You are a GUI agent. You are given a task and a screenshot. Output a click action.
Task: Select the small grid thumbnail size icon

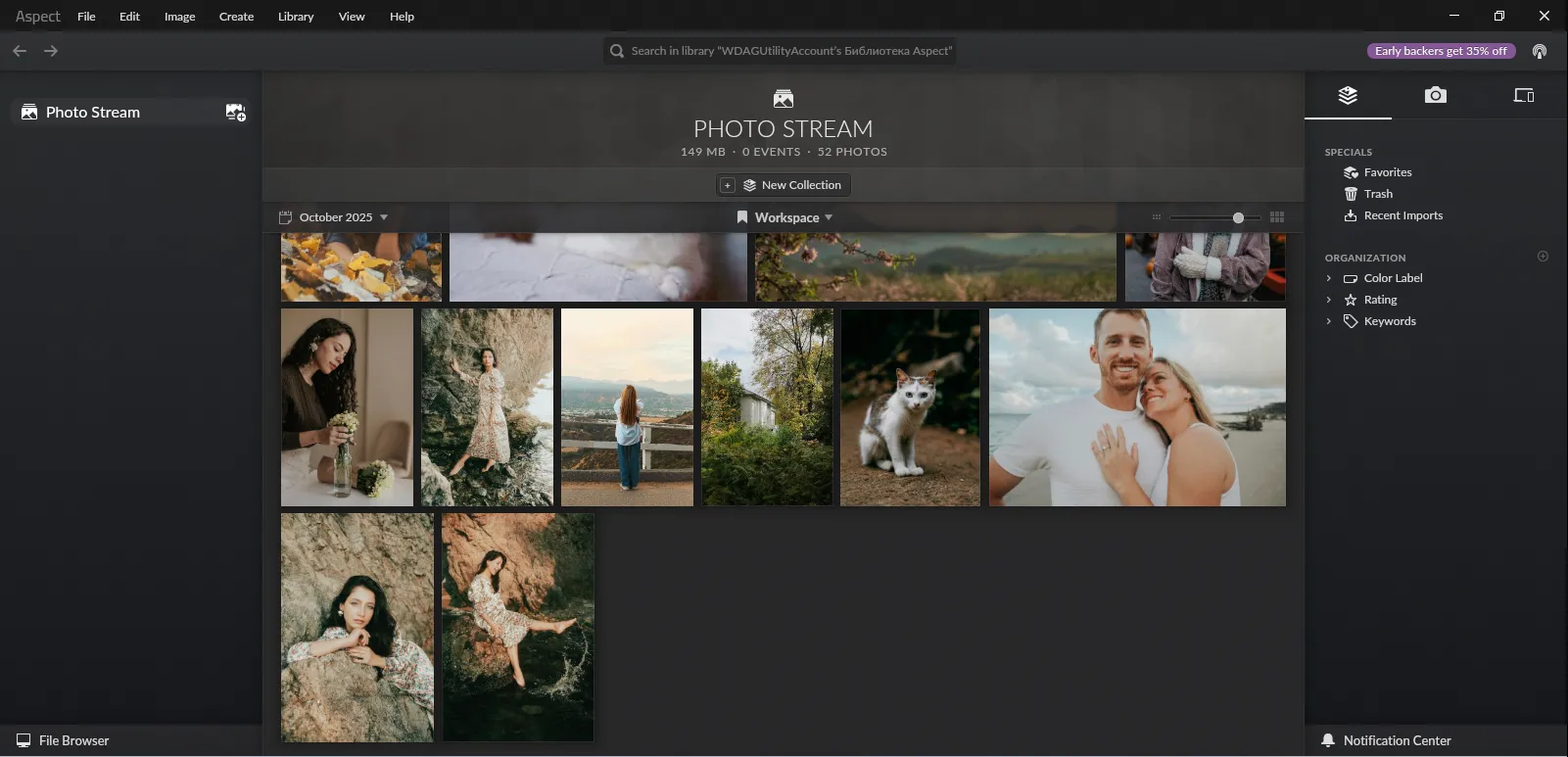click(1157, 217)
